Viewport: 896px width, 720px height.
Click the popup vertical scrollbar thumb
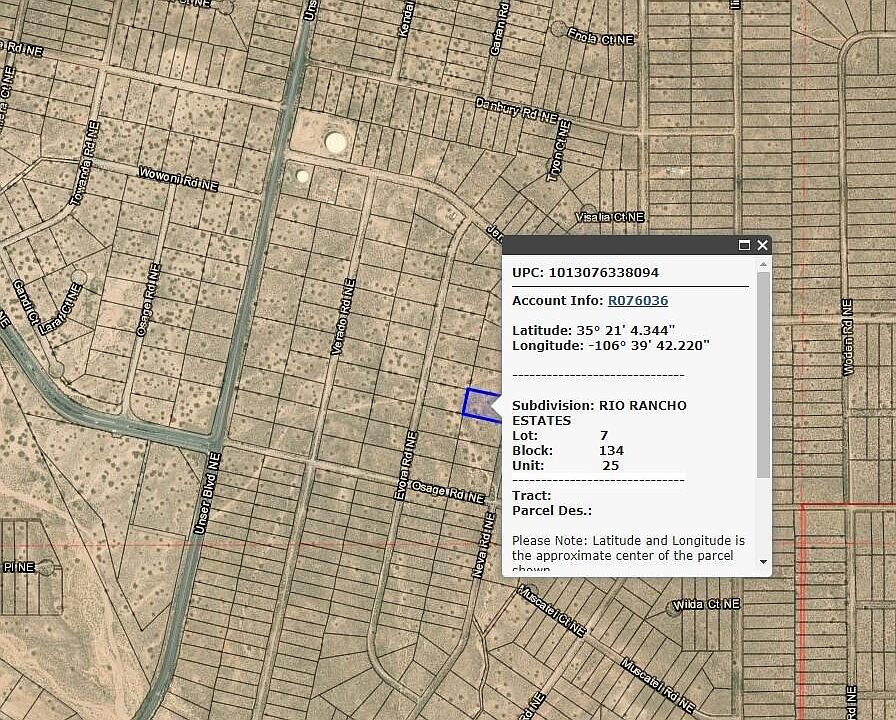coord(764,375)
